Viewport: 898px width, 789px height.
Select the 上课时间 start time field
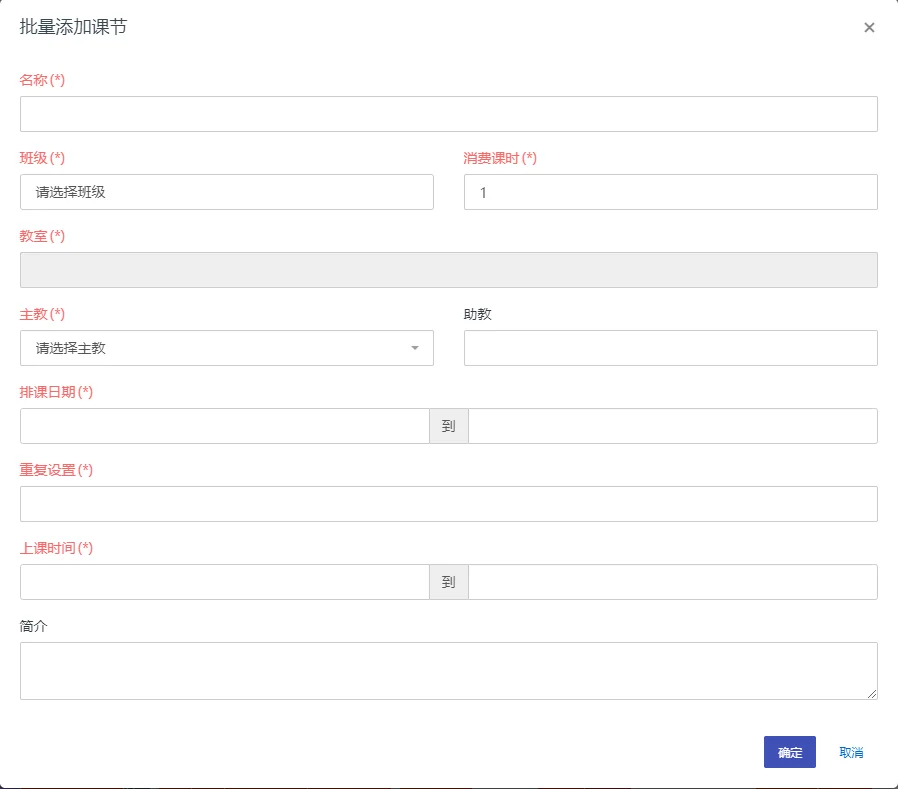224,582
